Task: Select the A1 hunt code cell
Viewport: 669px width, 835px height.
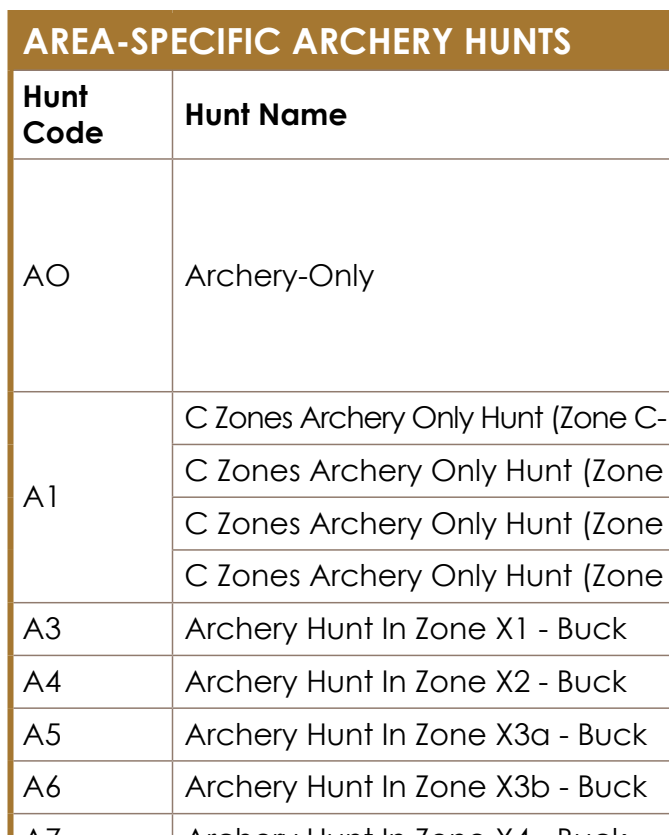Action: [93, 497]
